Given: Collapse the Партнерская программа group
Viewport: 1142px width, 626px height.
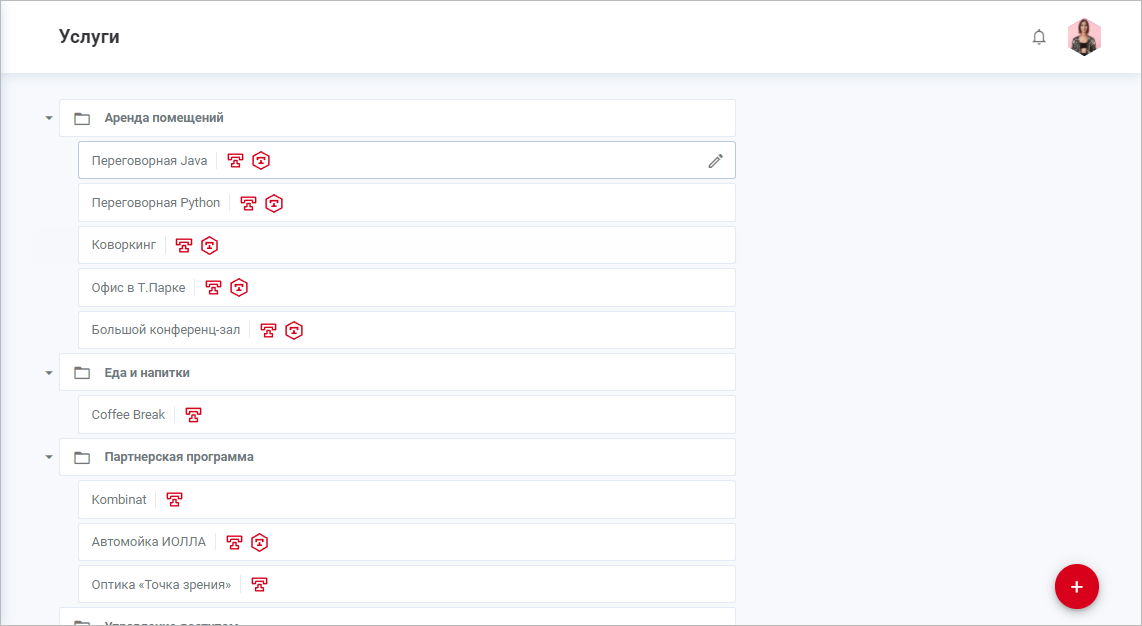Looking at the screenshot, I should (48, 457).
